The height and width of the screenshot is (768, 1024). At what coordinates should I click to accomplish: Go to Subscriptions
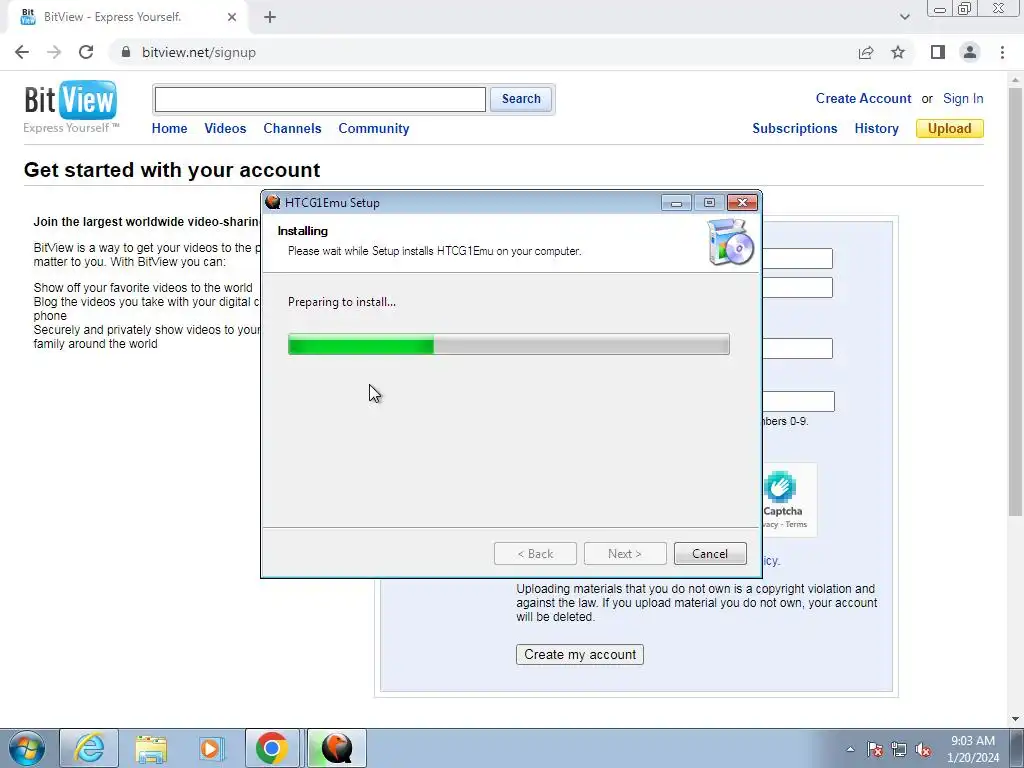(795, 129)
